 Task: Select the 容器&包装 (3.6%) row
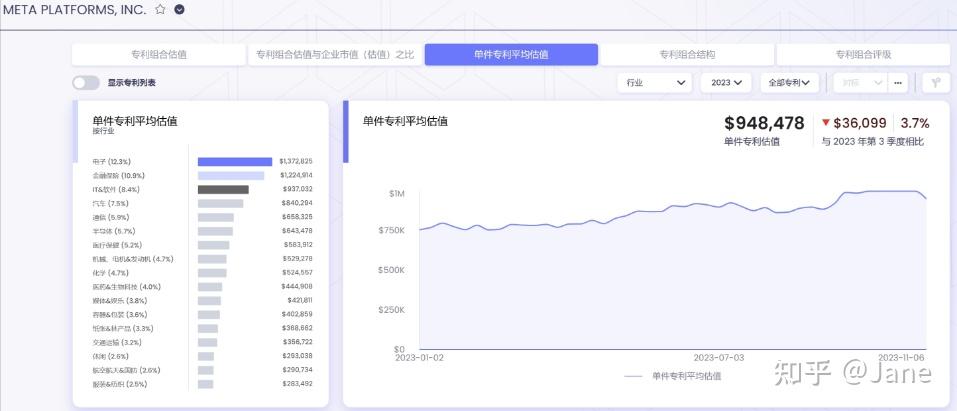coord(203,315)
